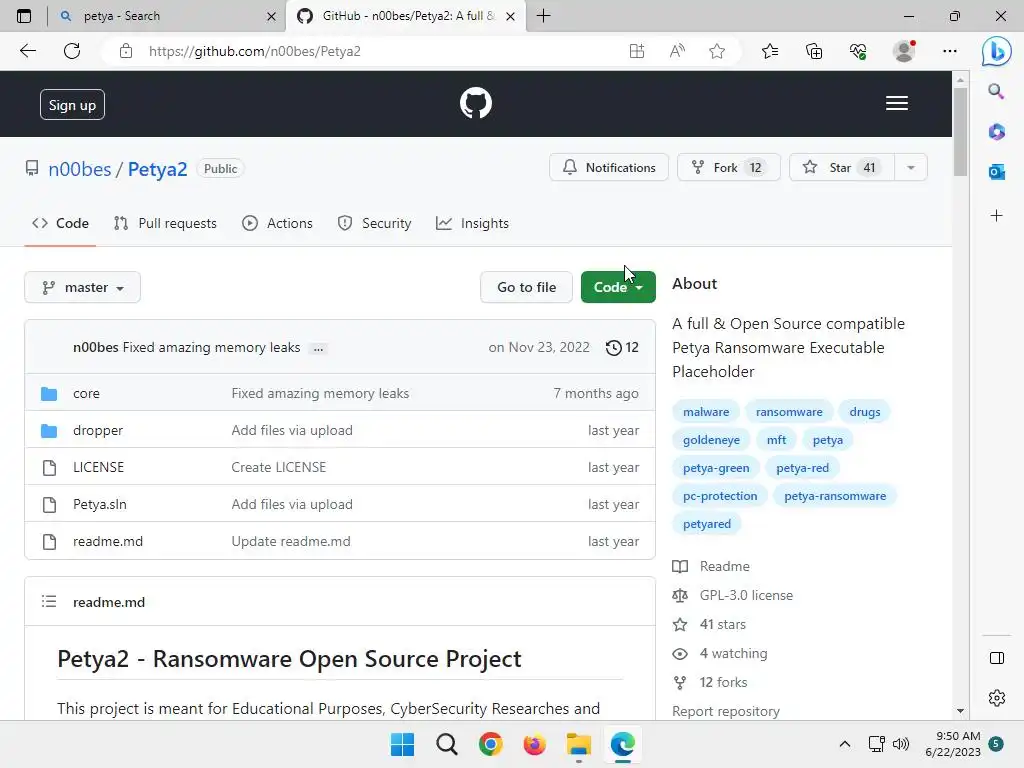Click Report repository link
1024x768 pixels.
coord(726,711)
